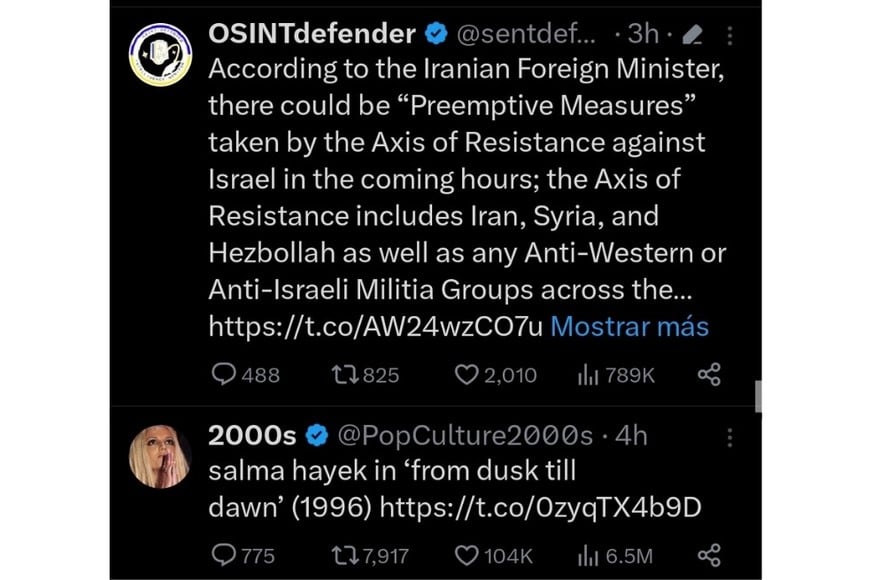Open more options menu on 2000s tweet
The width and height of the screenshot is (870, 580).
pos(730,437)
